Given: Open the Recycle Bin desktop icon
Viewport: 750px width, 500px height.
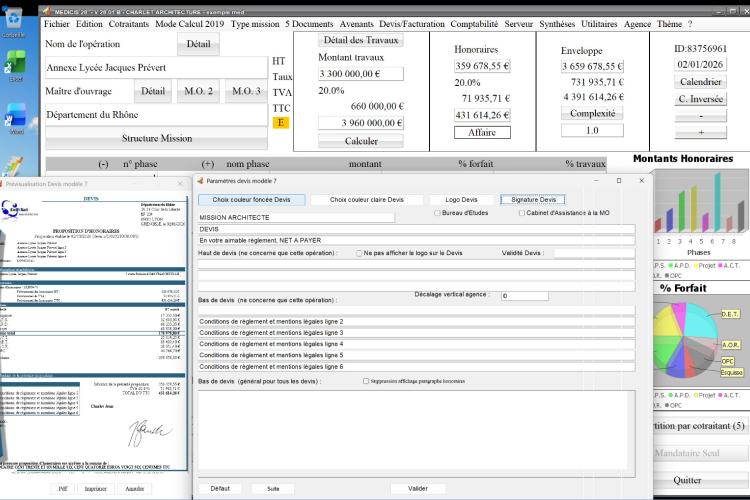Looking at the screenshot, I should [14, 22].
